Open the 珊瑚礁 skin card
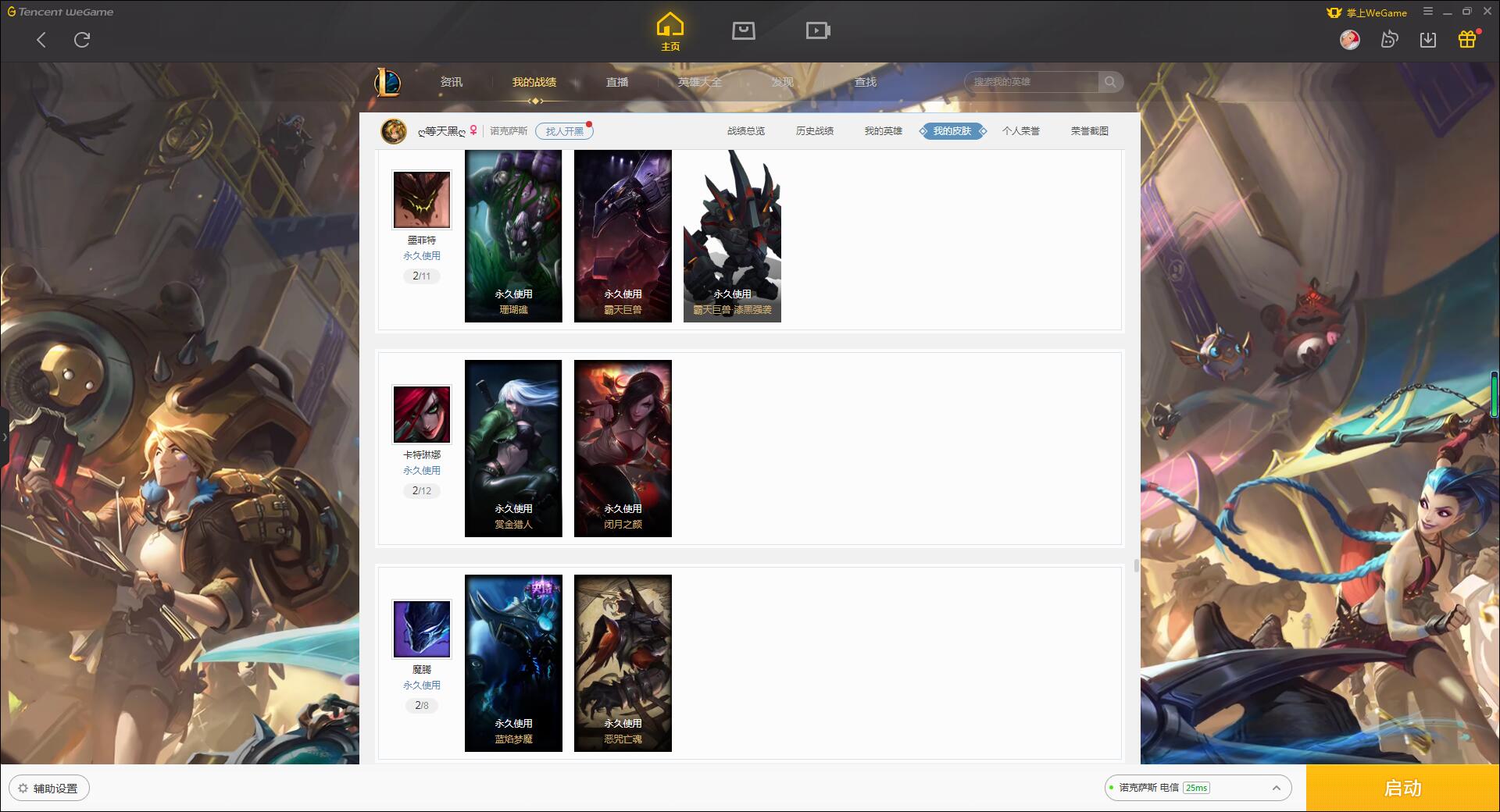The width and height of the screenshot is (1500, 812). pos(513,236)
